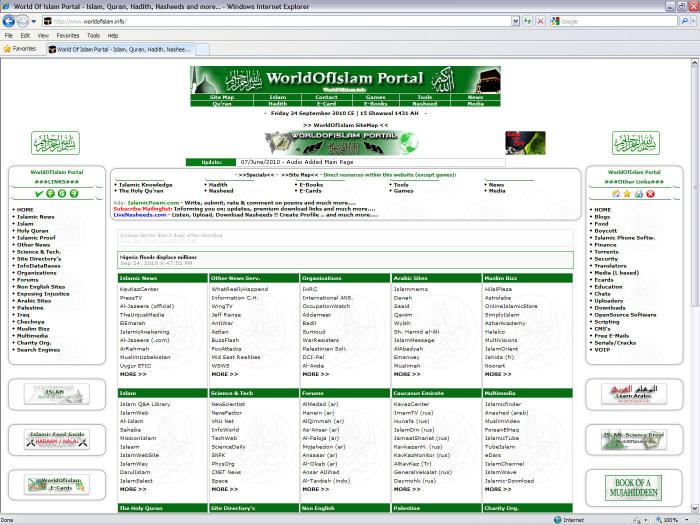
Task: Open Holy Quran in left sidebar
Action: click(32, 231)
